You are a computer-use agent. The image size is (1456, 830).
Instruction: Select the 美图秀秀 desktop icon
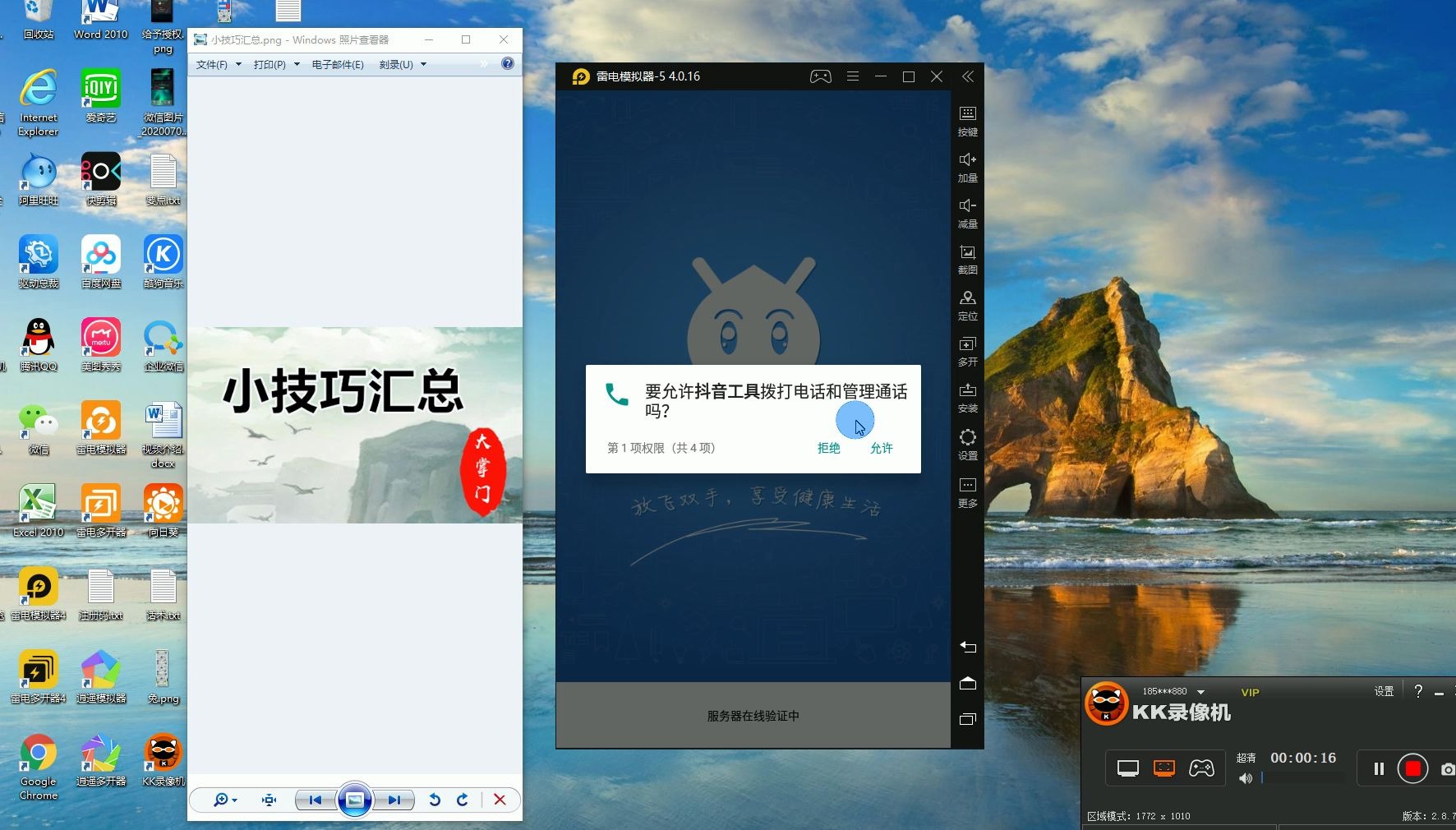coord(101,345)
